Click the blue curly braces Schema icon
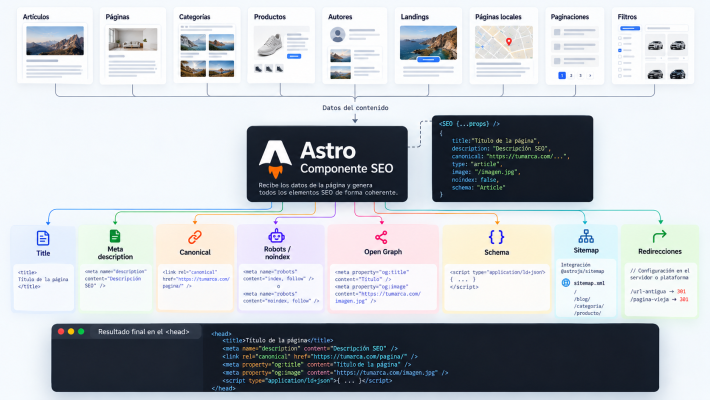This screenshot has width=710, height=400. click(496, 237)
